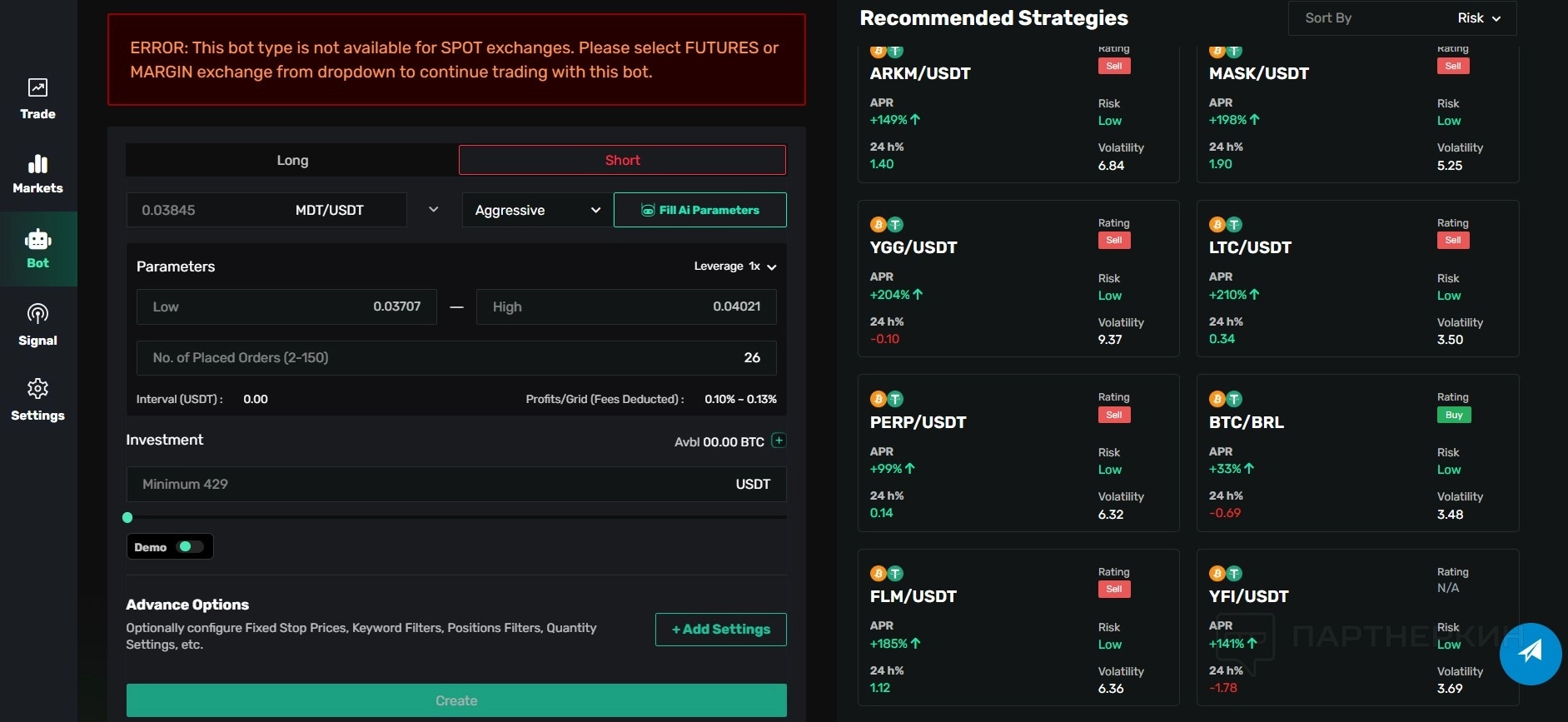Viewport: 1568px width, 722px height.
Task: Open the Aggressive strategy dropdown
Action: tap(537, 210)
